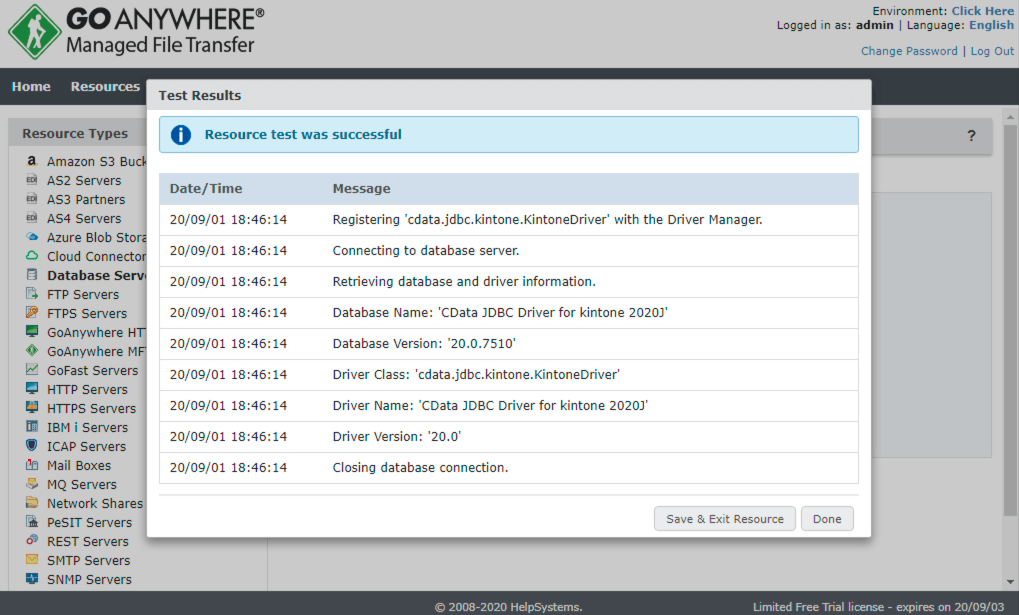Image resolution: width=1019 pixels, height=615 pixels.
Task: Click the Driver Version '20.0' message
Action: coord(396,437)
